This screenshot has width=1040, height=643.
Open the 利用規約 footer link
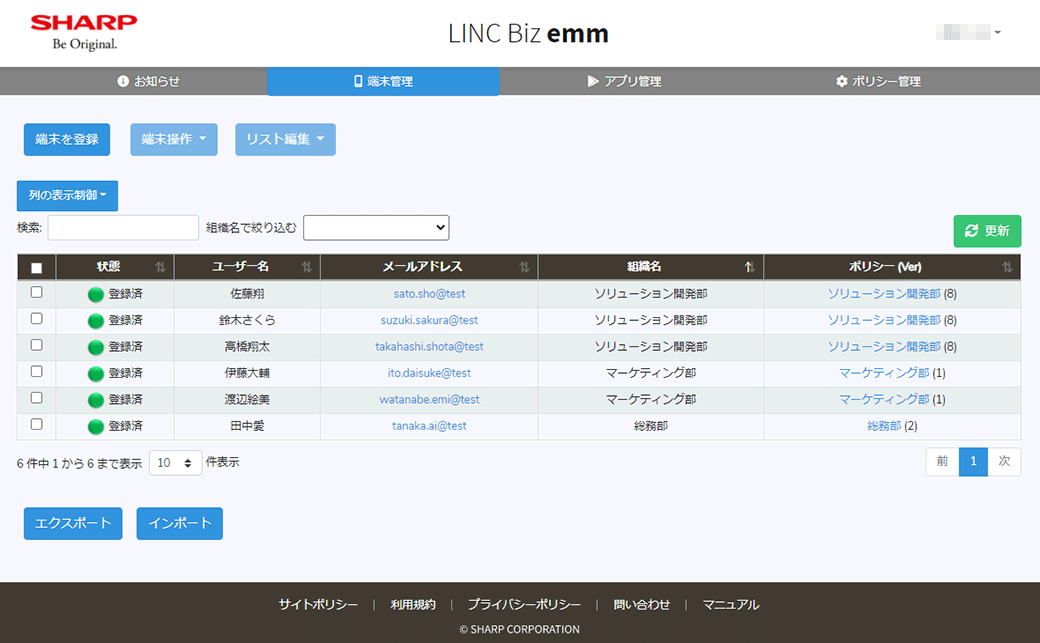(x=413, y=605)
